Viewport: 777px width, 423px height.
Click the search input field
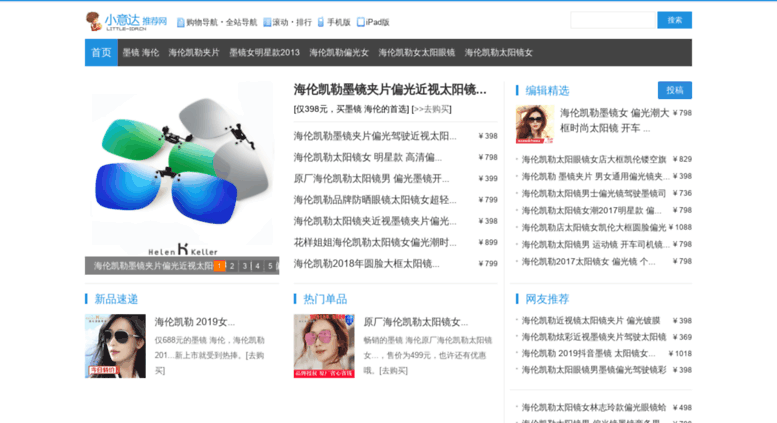pos(613,20)
